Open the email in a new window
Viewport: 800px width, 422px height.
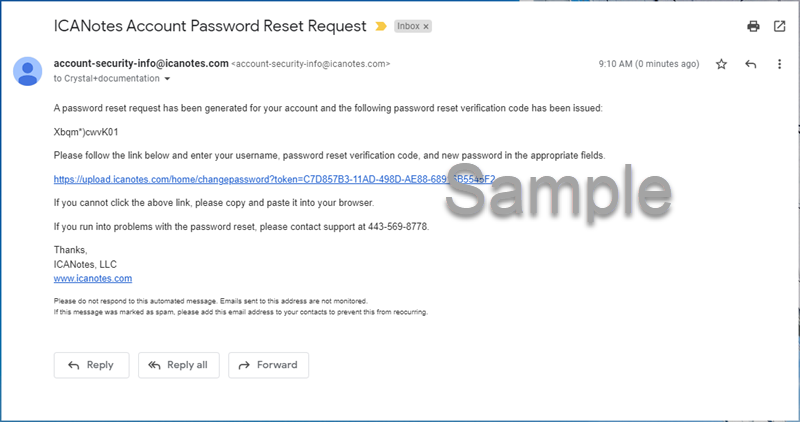779,27
